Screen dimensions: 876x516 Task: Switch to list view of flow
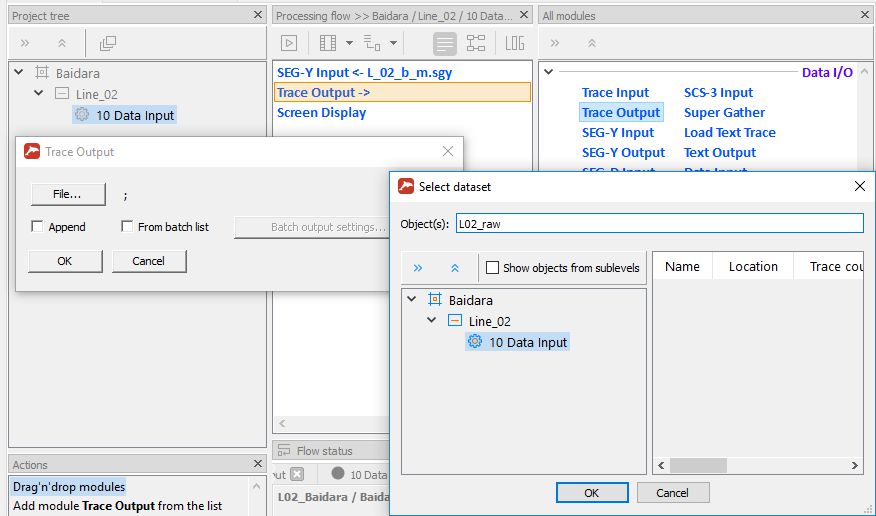click(x=445, y=43)
